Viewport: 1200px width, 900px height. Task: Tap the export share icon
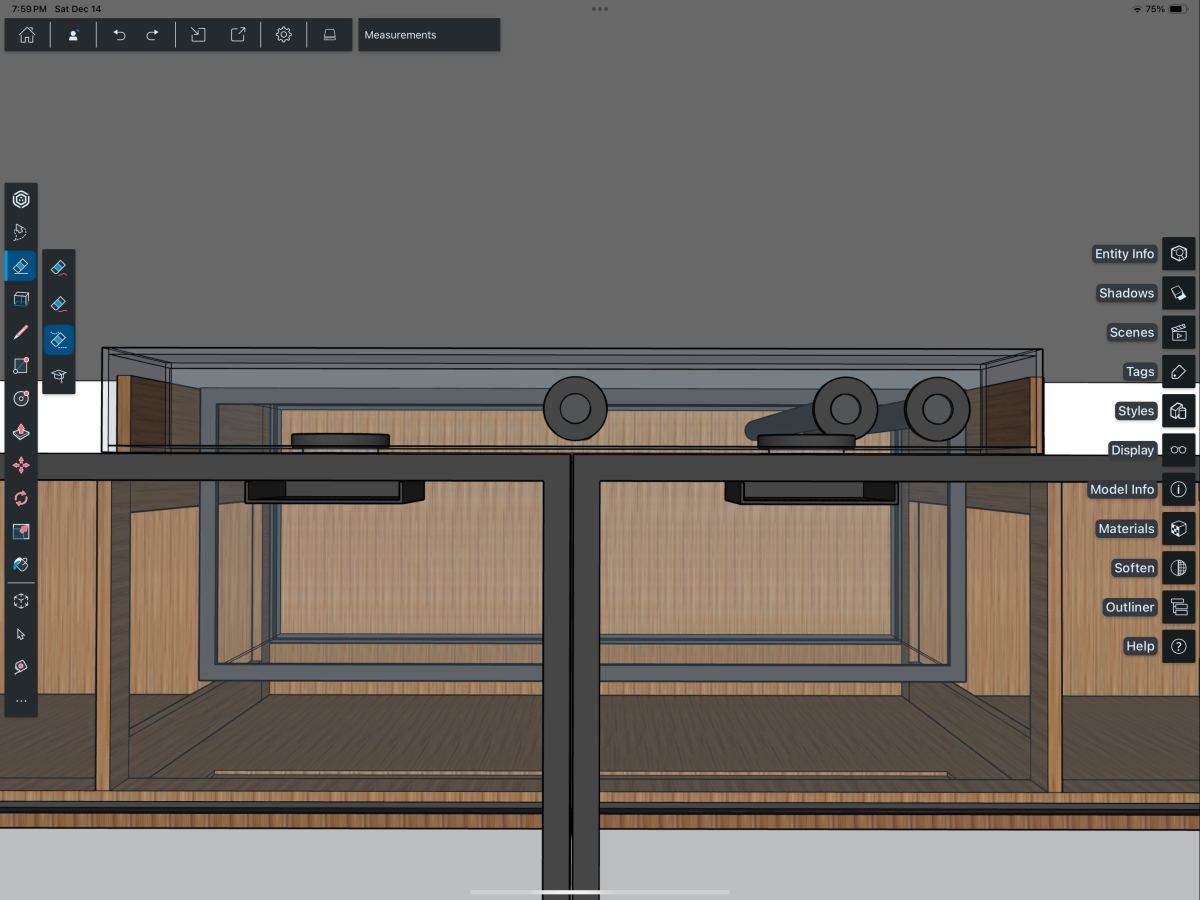click(x=238, y=35)
